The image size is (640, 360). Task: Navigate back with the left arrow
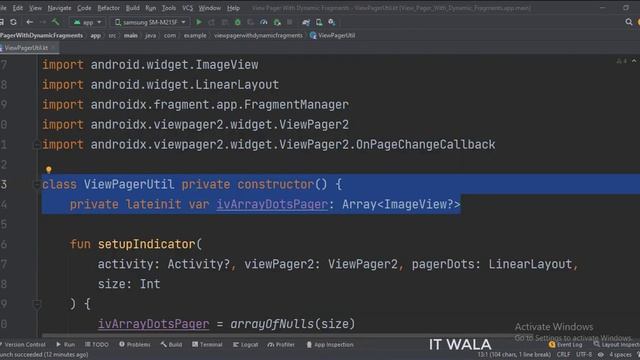tap(29, 22)
